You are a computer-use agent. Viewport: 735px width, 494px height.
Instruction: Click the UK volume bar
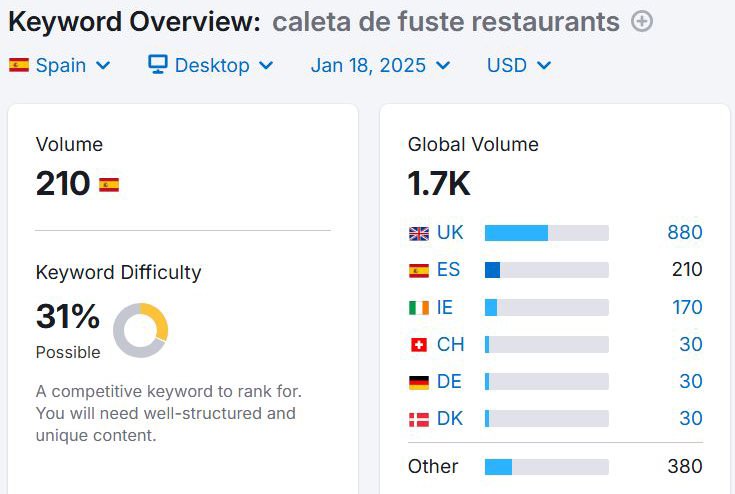[x=546, y=233]
